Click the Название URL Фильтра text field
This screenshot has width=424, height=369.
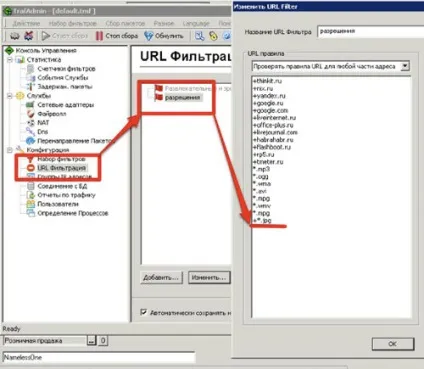point(370,32)
